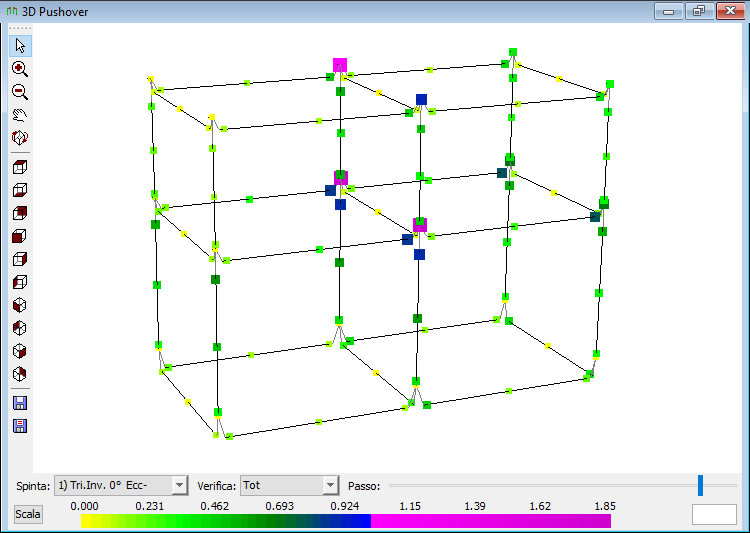
Task: Select isometric view with lower-right face shaded
Action: point(20,351)
